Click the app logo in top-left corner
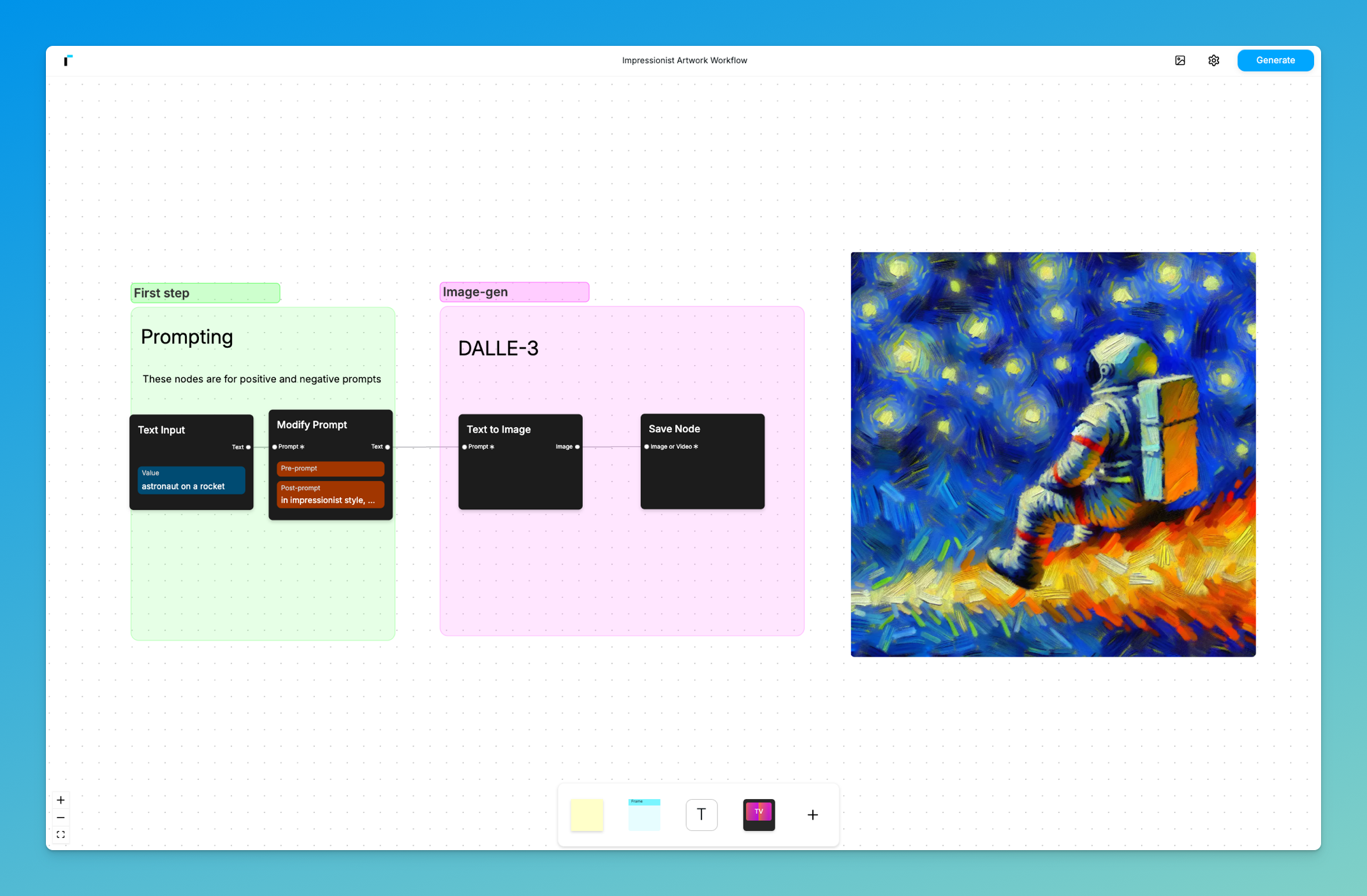The height and width of the screenshot is (896, 1367). coord(68,61)
